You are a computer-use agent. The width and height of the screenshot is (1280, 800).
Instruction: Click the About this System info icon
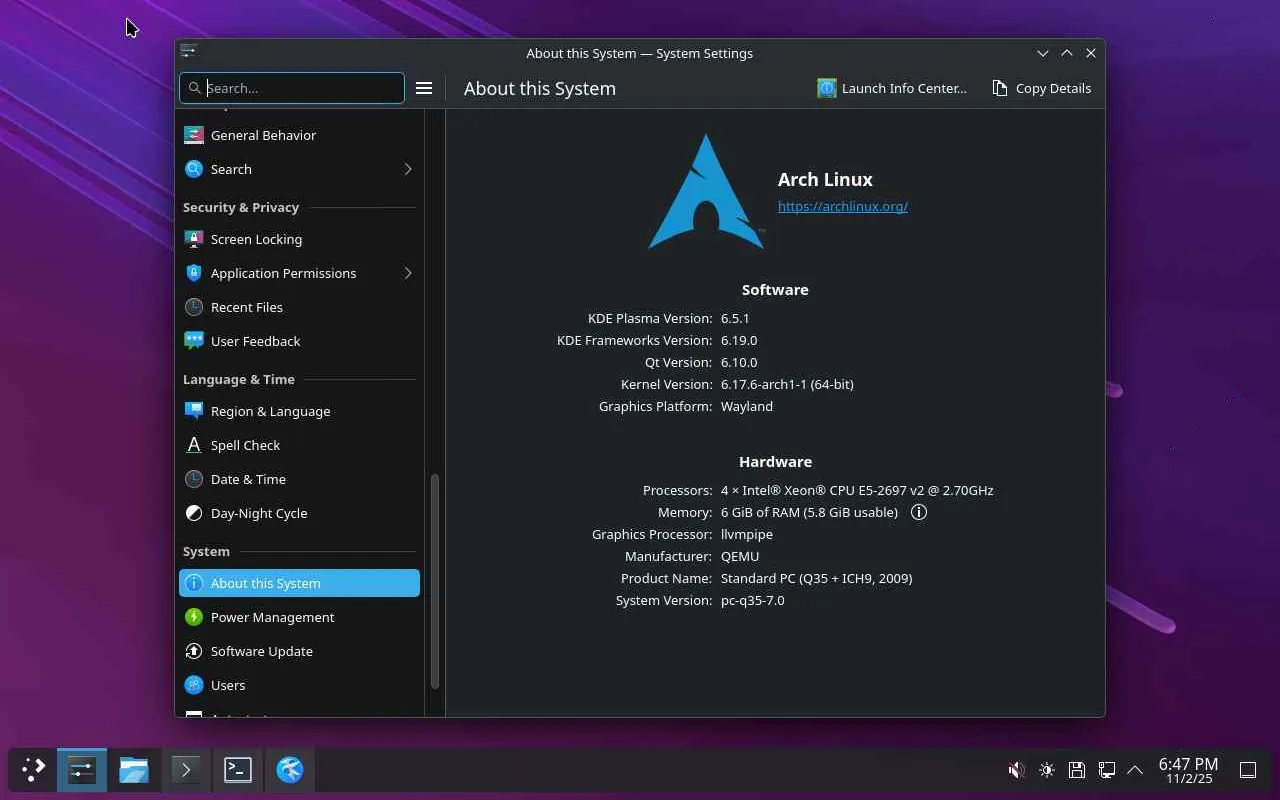[194, 583]
